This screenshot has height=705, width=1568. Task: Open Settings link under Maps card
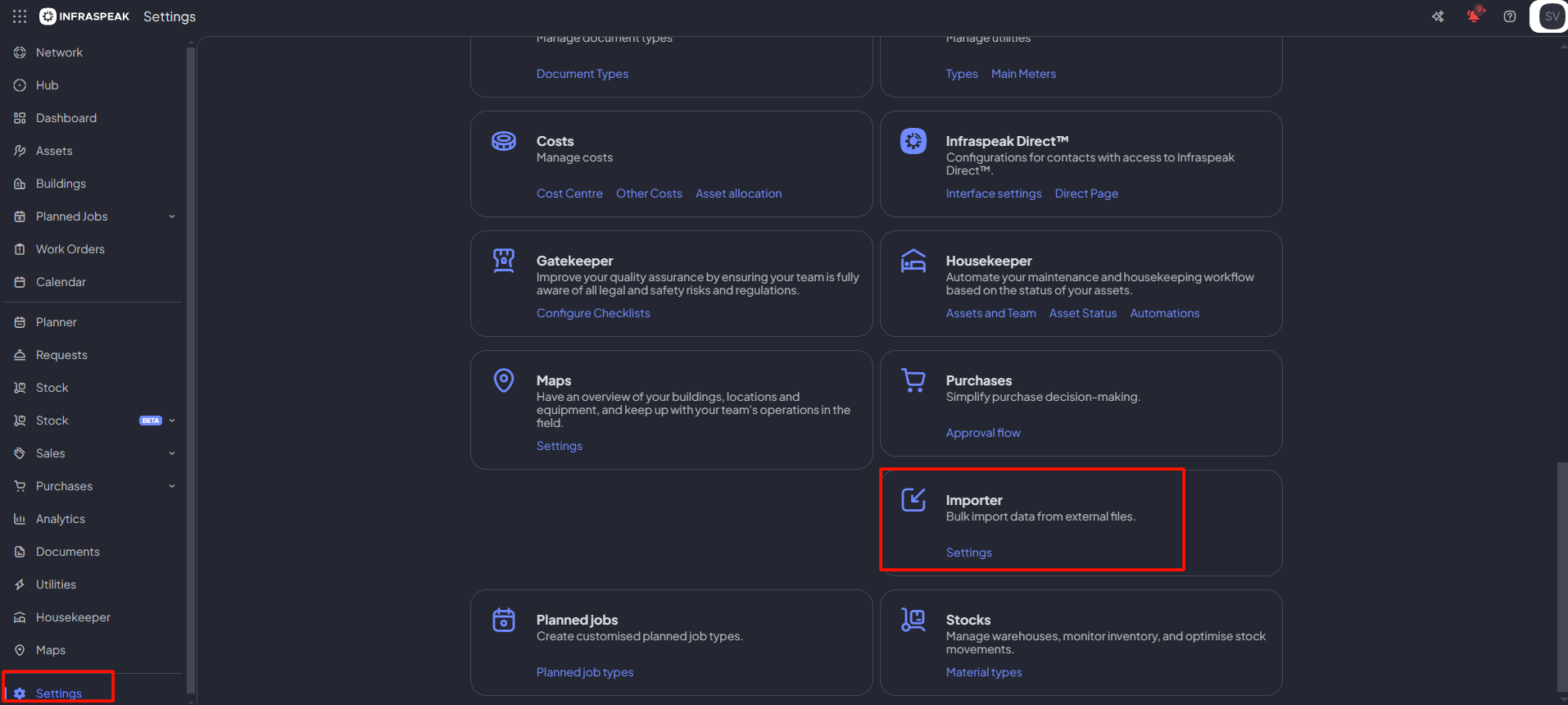(x=560, y=446)
